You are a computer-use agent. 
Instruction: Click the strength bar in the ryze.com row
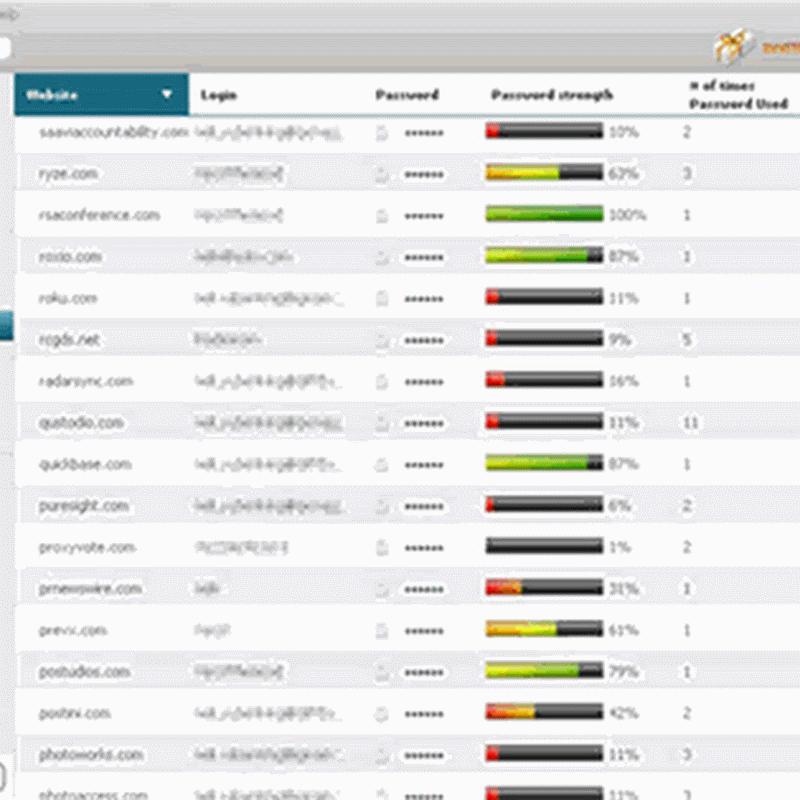[544, 172]
